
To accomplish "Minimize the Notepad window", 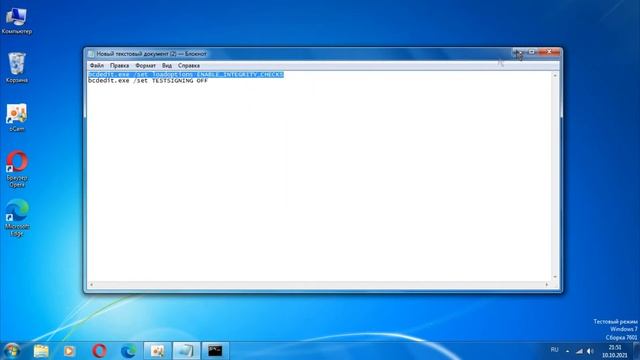I will pyautogui.click(x=518, y=52).
